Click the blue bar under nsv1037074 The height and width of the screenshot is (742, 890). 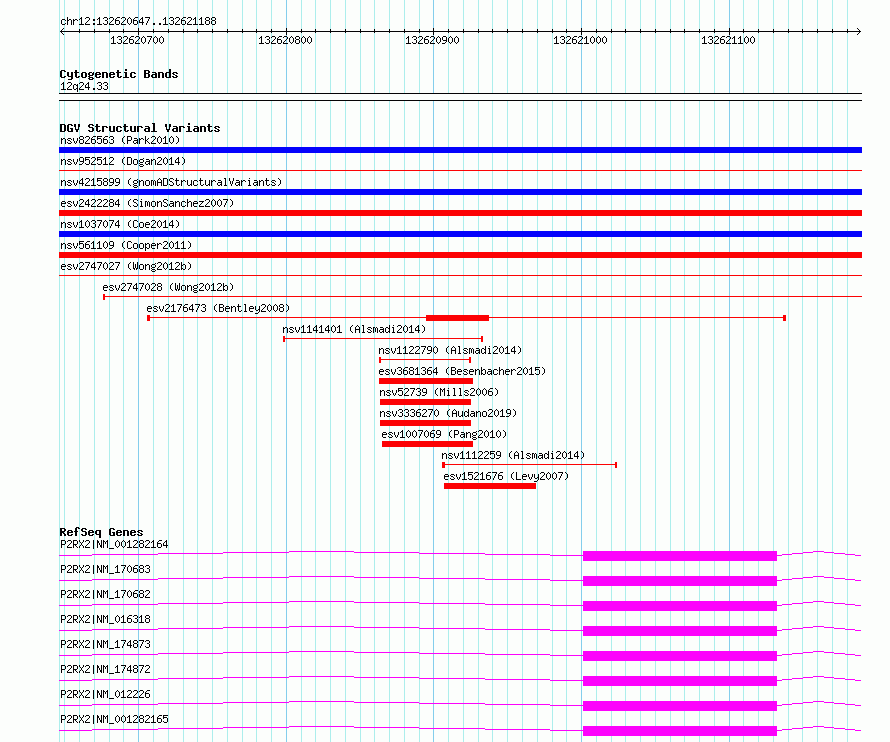point(460,234)
